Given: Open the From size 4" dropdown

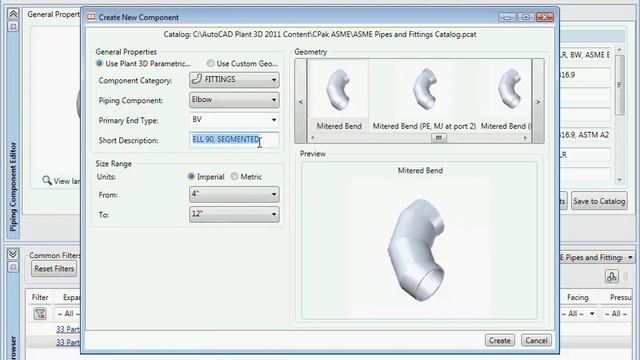Looking at the screenshot, I should pos(234,194).
